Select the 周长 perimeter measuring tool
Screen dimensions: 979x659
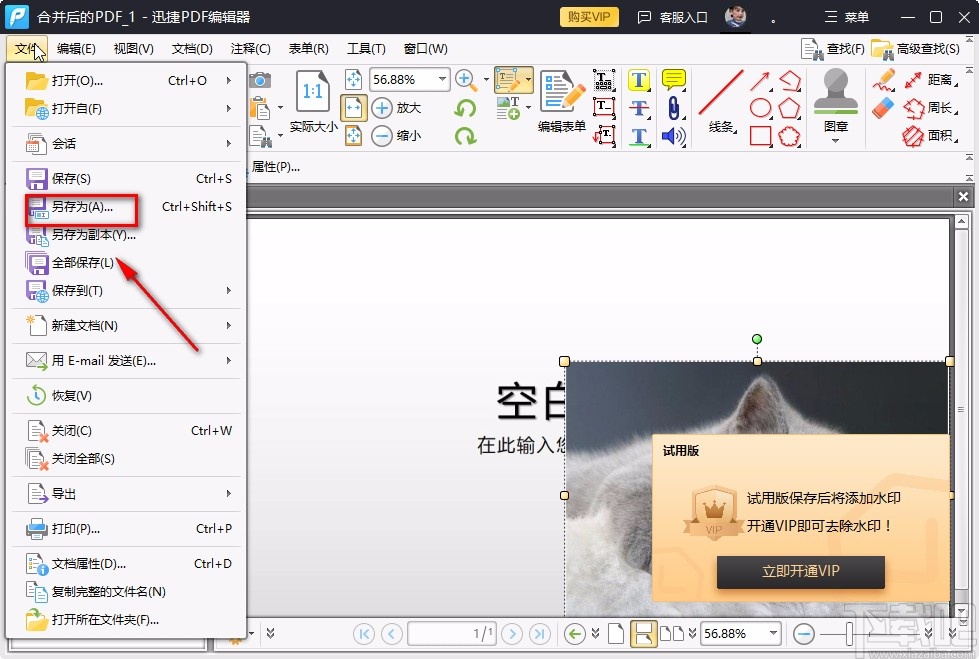[930, 108]
